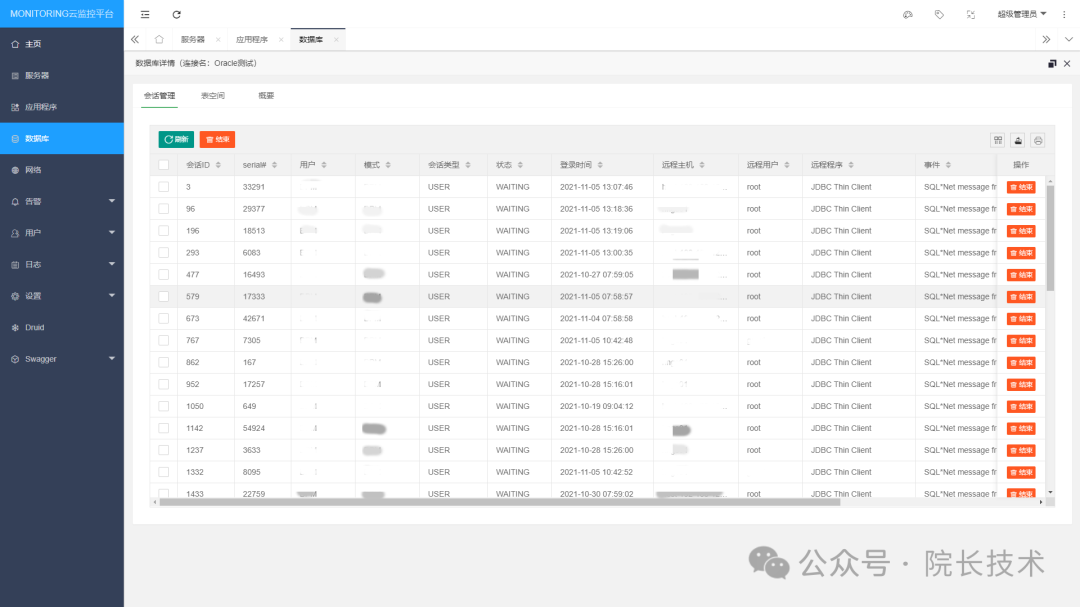1080x607 pixels.
Task: Select the 数据库 page tab
Action: pos(311,39)
